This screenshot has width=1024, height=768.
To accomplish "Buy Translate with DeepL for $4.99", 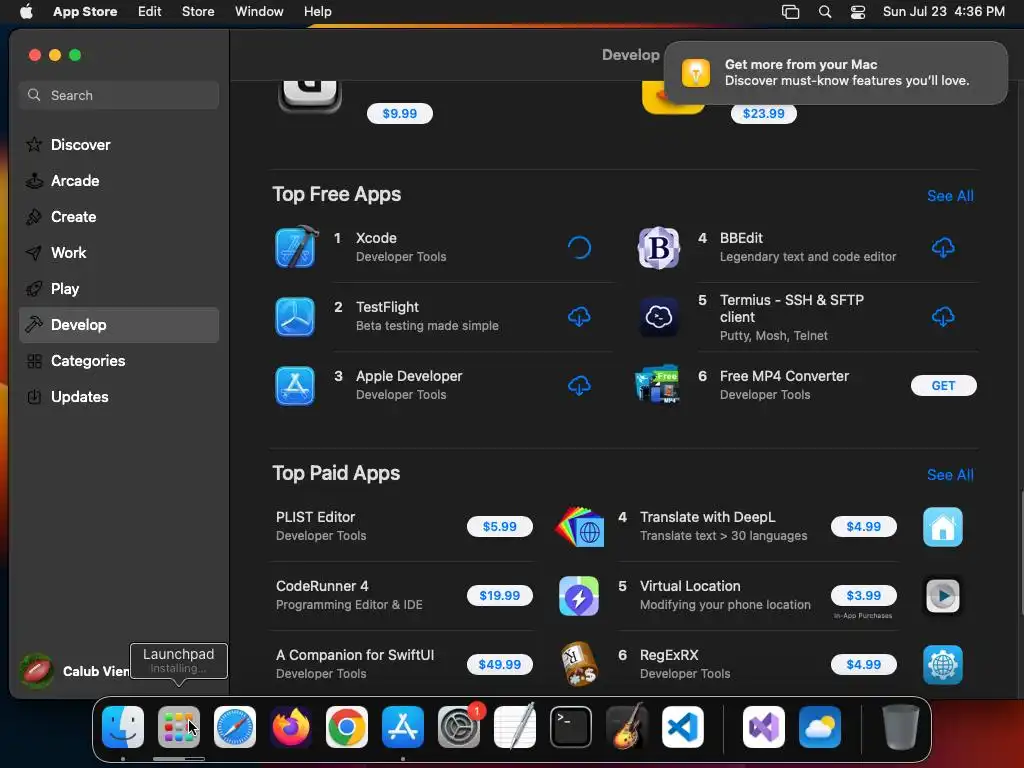I will (x=863, y=526).
